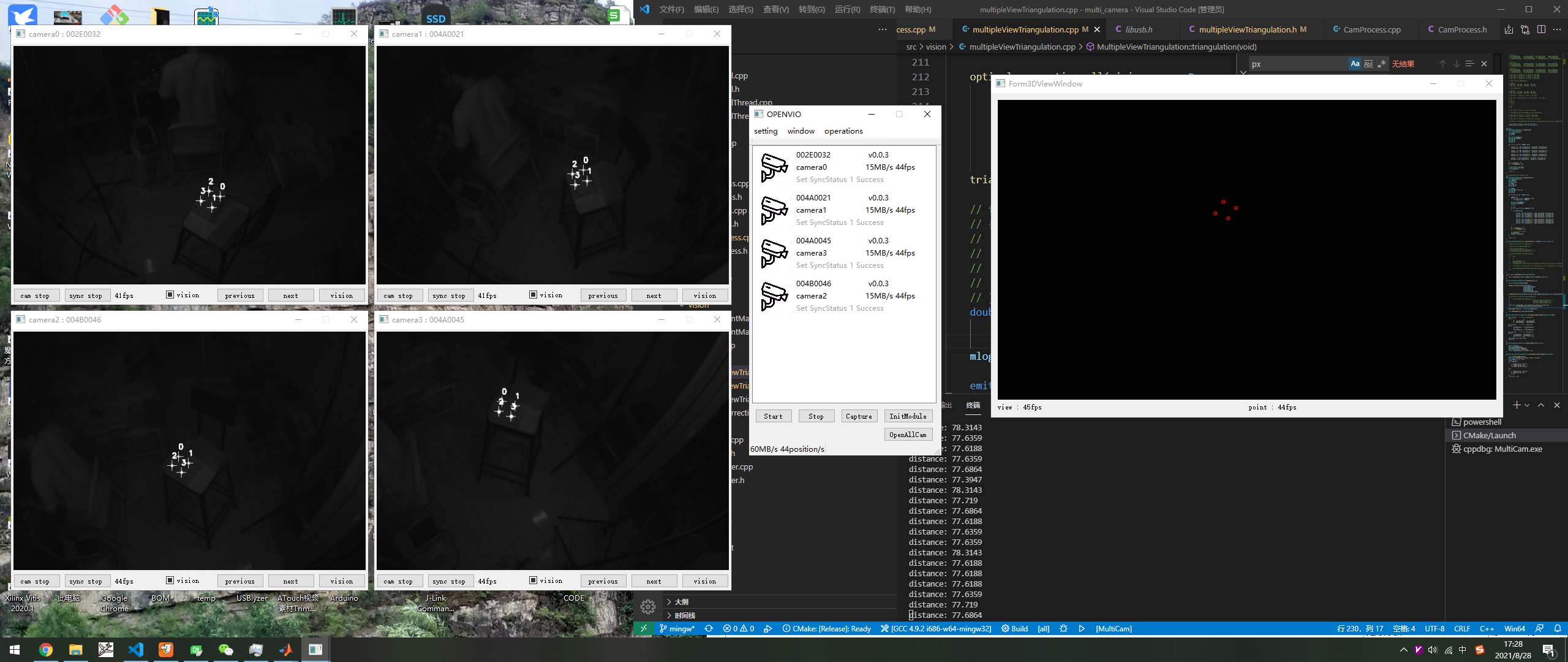
Task: Click camera3 004A0045 camera icon in OPENVIO list
Action: click(774, 253)
